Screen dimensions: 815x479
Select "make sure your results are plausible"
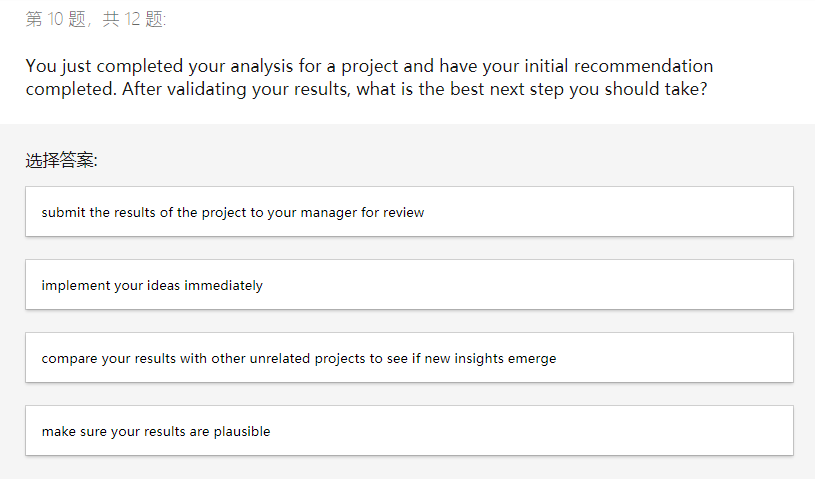409,431
